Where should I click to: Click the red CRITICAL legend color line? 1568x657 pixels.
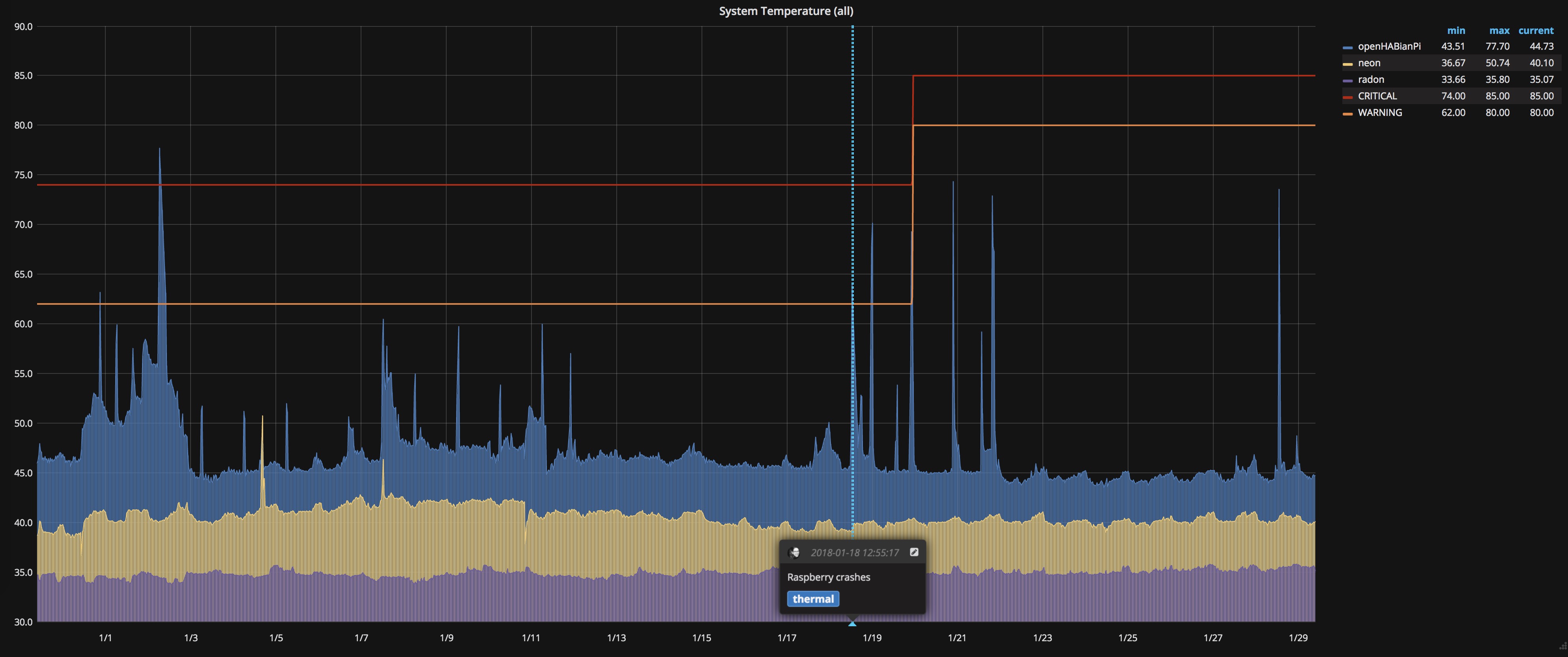pos(1348,97)
